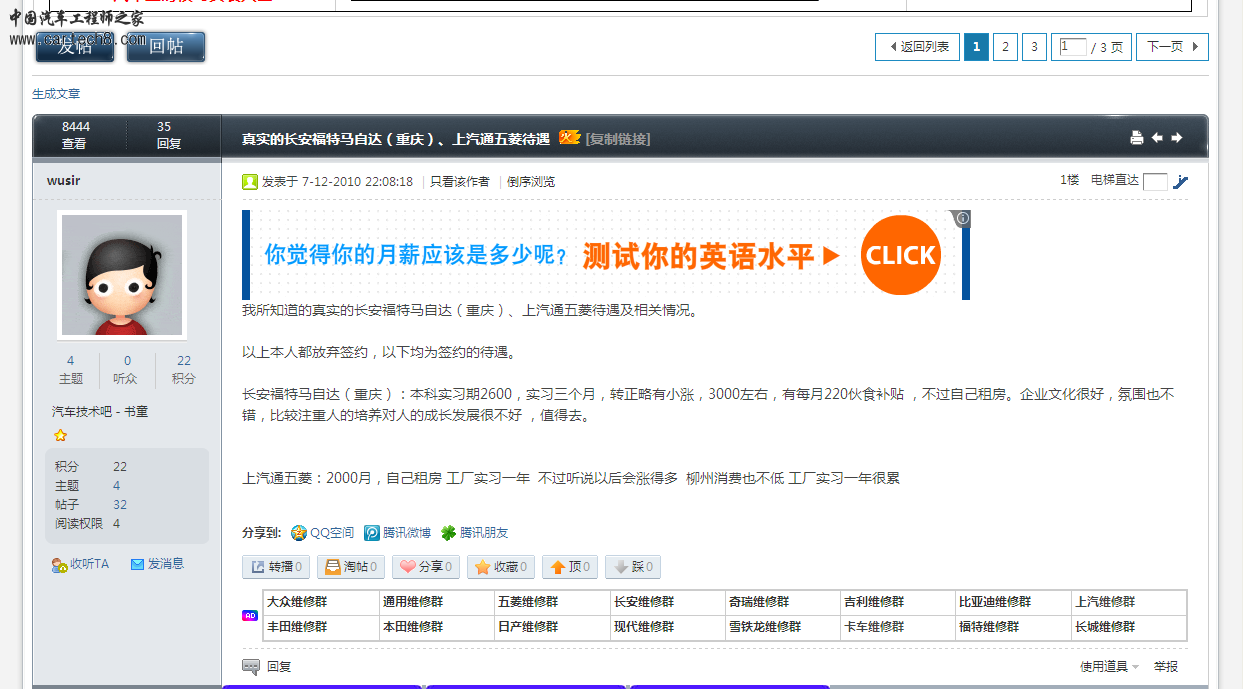This screenshot has width=1243, height=689.
Task: Click the 电梯直达 floor input field
Action: click(x=1155, y=182)
